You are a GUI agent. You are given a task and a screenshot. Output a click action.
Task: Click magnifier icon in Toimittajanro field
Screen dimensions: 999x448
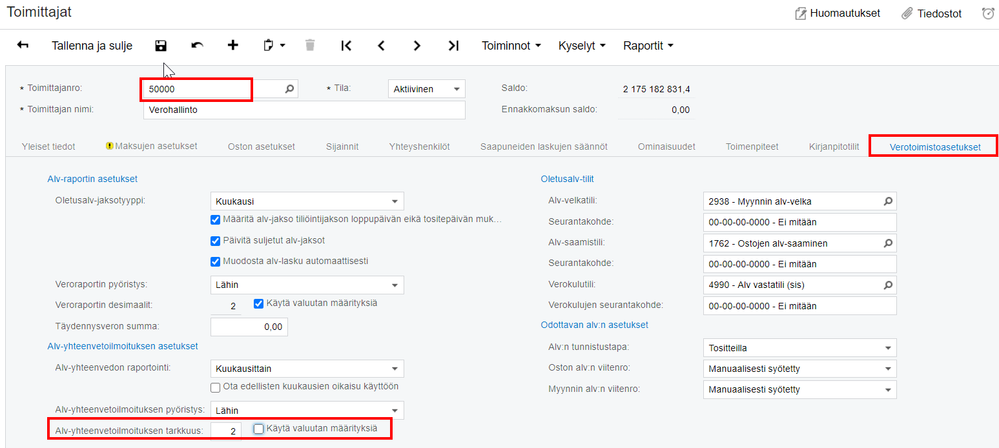[289, 89]
